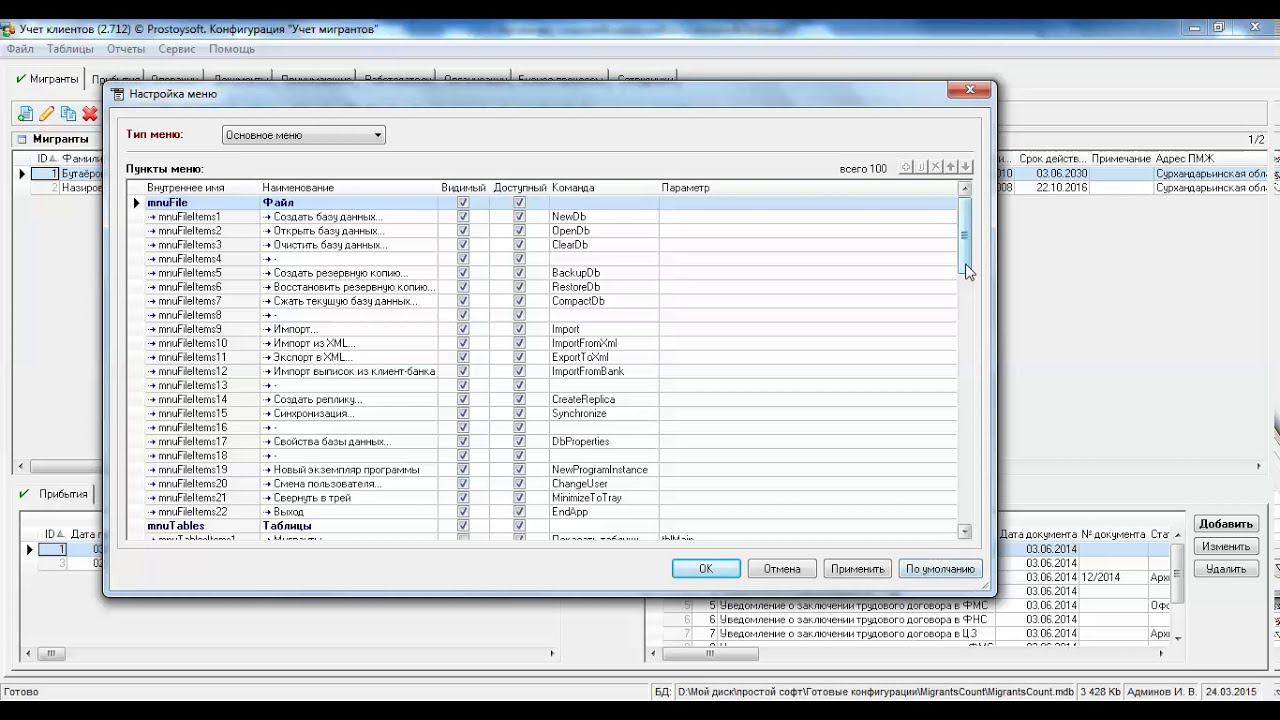1280x720 pixels.
Task: Click the Применить button
Action: (x=858, y=569)
